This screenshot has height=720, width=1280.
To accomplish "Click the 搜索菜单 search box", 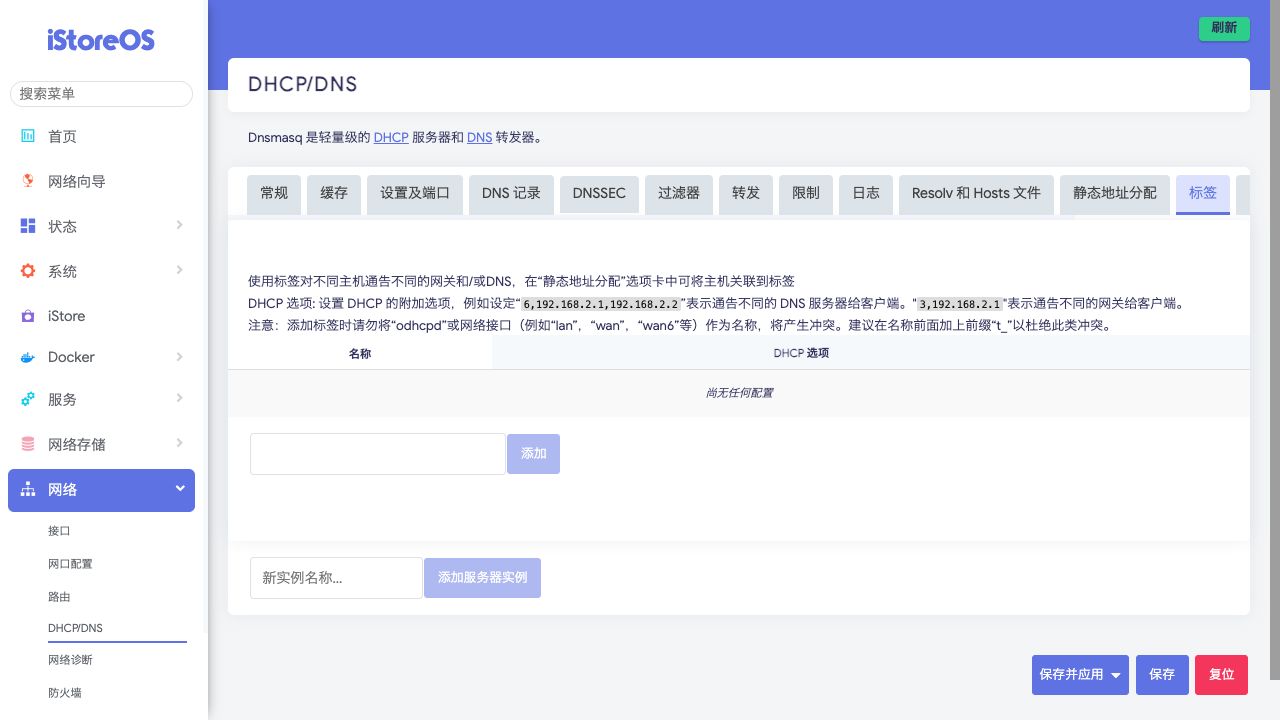I will pos(101,93).
